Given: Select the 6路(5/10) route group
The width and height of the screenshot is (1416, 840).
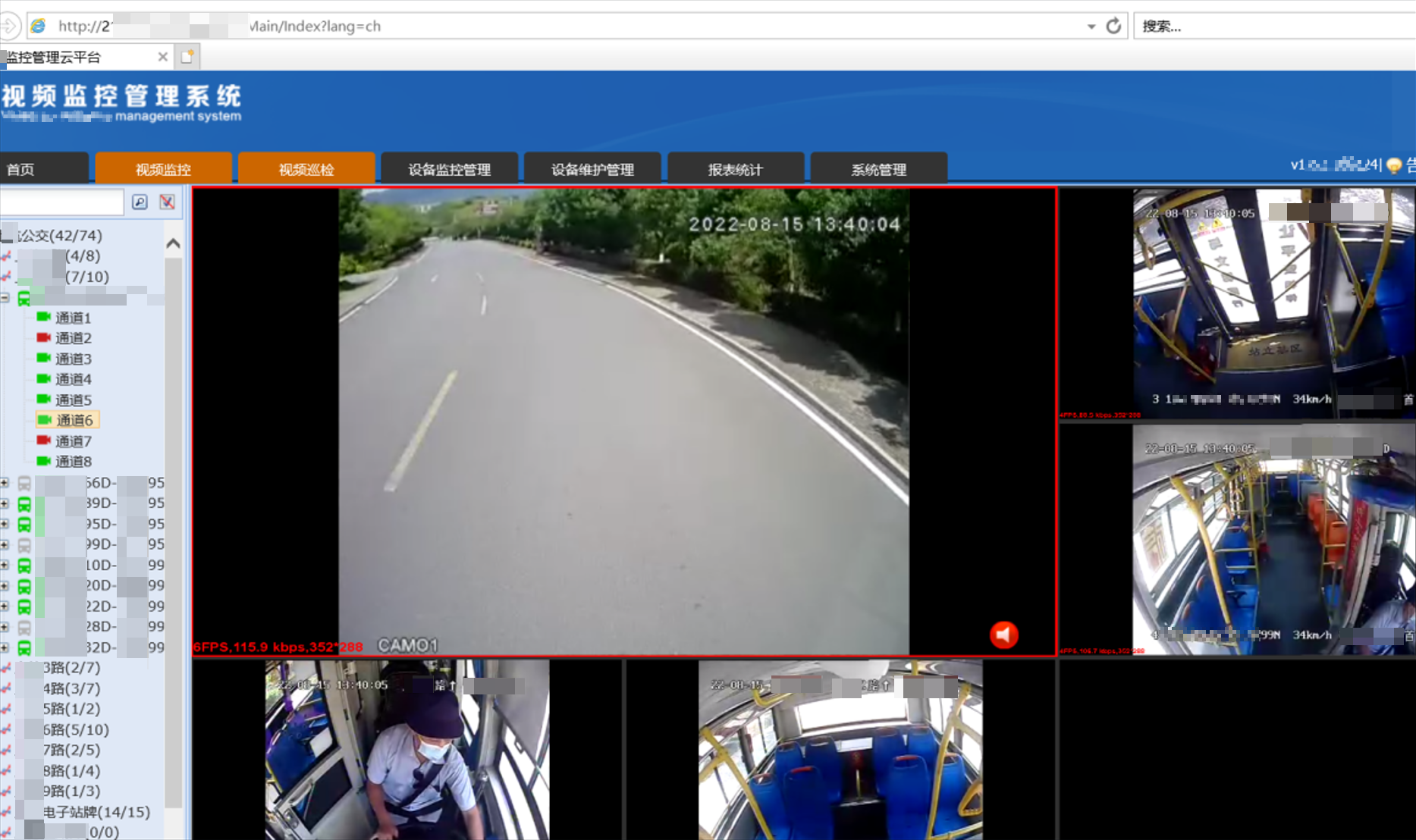Looking at the screenshot, I should (x=75, y=729).
